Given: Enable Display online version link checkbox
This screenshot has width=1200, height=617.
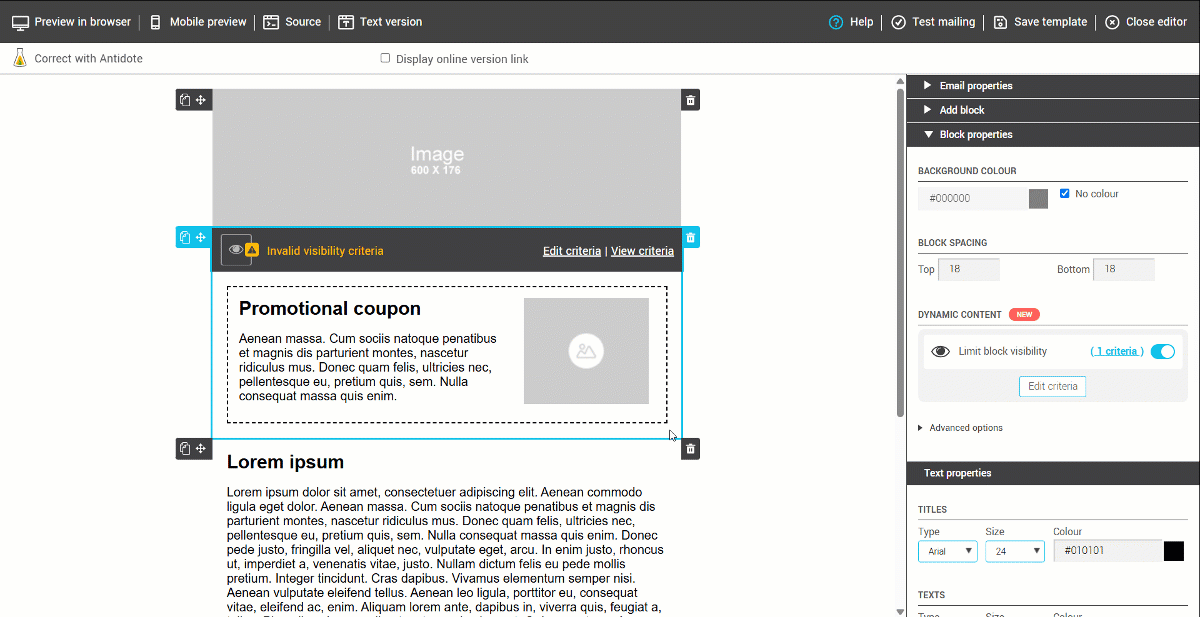Looking at the screenshot, I should pos(385,58).
